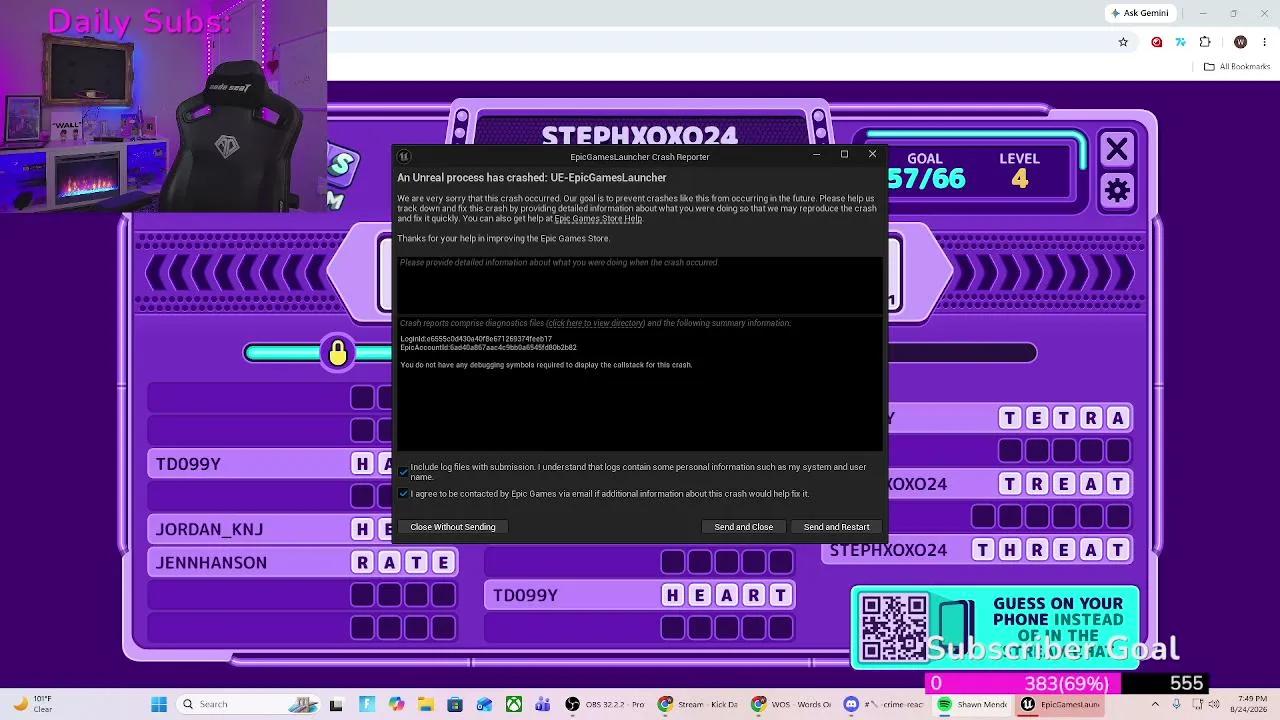Open the game settings gear
Screen dimensions: 1280x720
(1117, 190)
